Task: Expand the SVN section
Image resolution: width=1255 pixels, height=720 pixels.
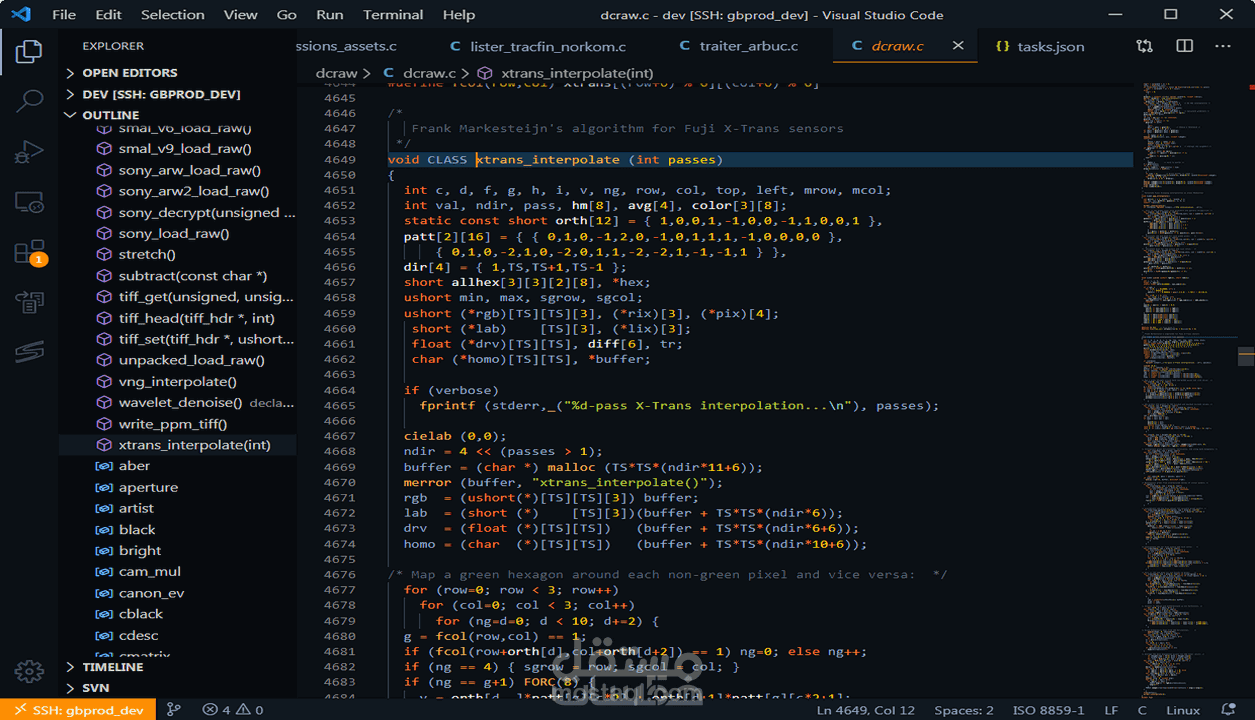Action: pyautogui.click(x=96, y=688)
